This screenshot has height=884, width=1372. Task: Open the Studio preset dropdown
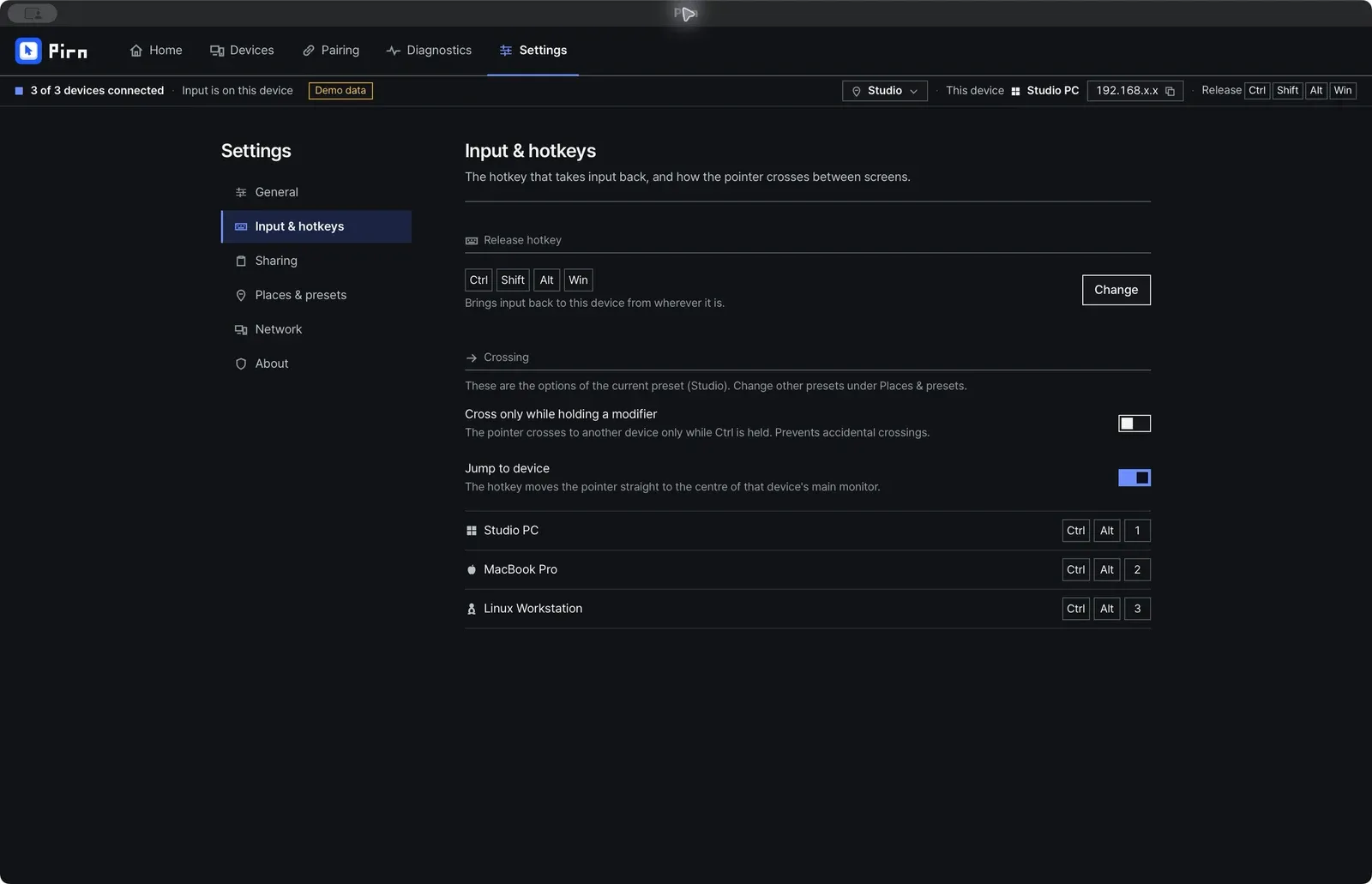(x=884, y=91)
